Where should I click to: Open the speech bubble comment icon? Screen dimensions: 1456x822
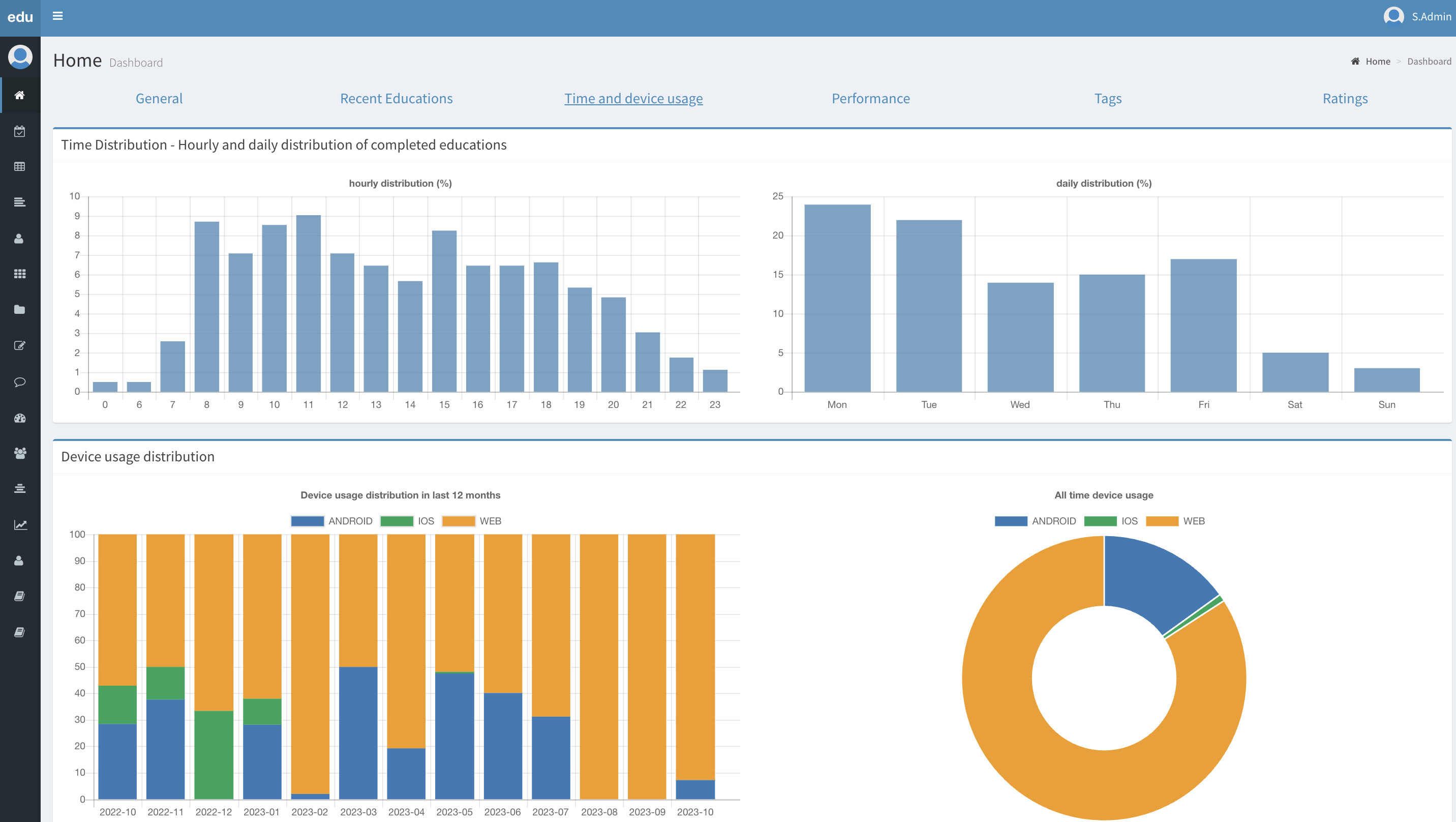click(20, 382)
